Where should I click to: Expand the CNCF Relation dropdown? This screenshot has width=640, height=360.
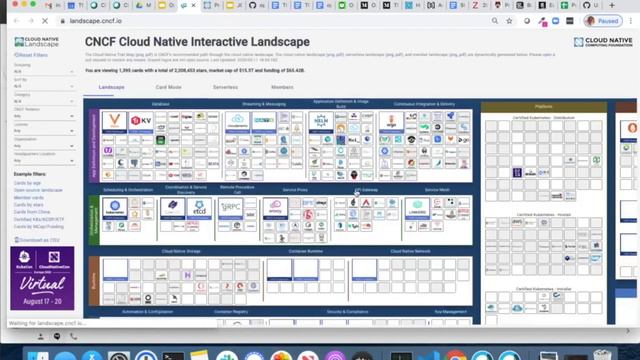coord(44,116)
